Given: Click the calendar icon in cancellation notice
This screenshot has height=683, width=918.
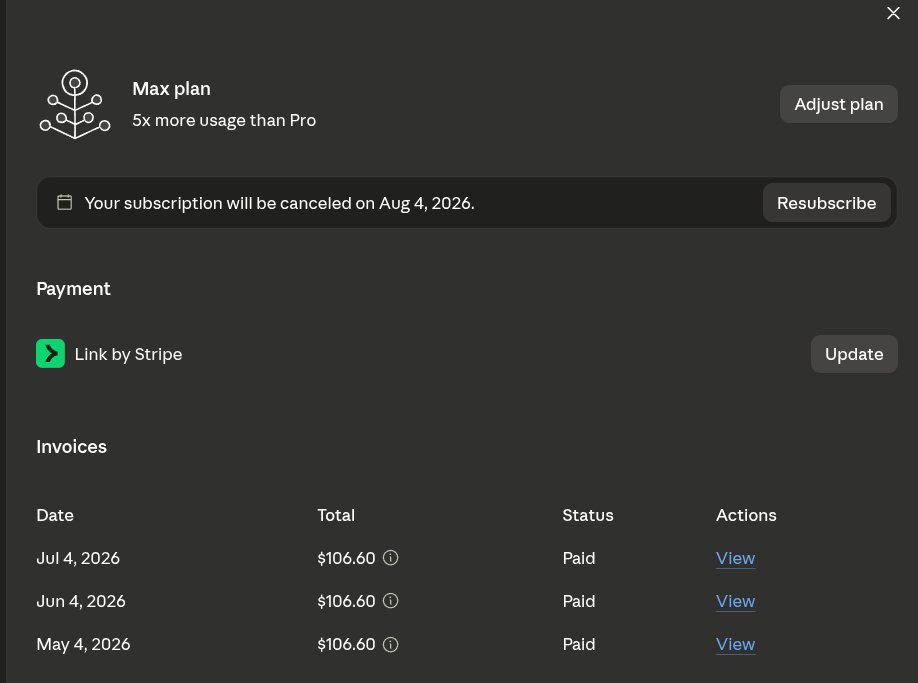Looking at the screenshot, I should point(64,203).
